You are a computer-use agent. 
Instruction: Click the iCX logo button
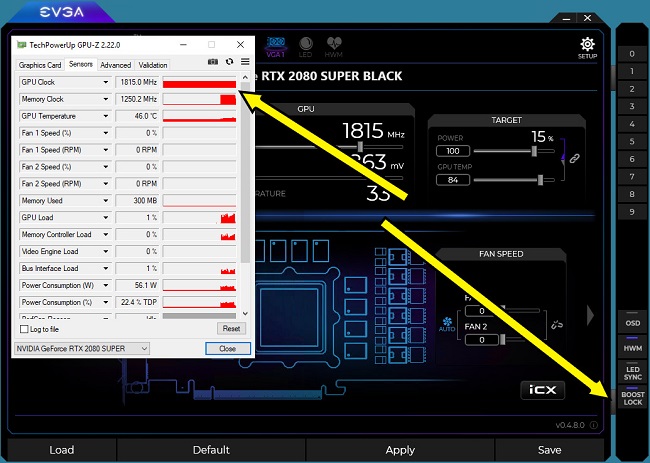click(x=542, y=390)
